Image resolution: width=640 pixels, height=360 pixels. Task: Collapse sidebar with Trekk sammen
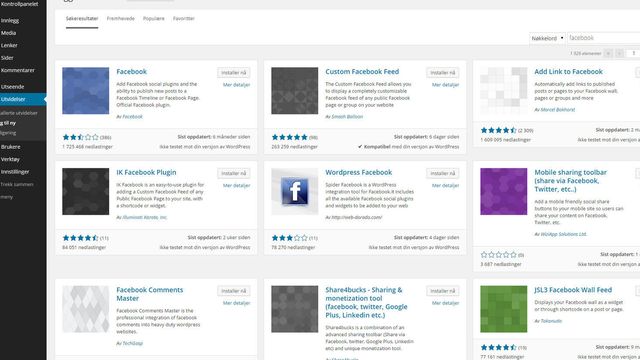coord(17,184)
